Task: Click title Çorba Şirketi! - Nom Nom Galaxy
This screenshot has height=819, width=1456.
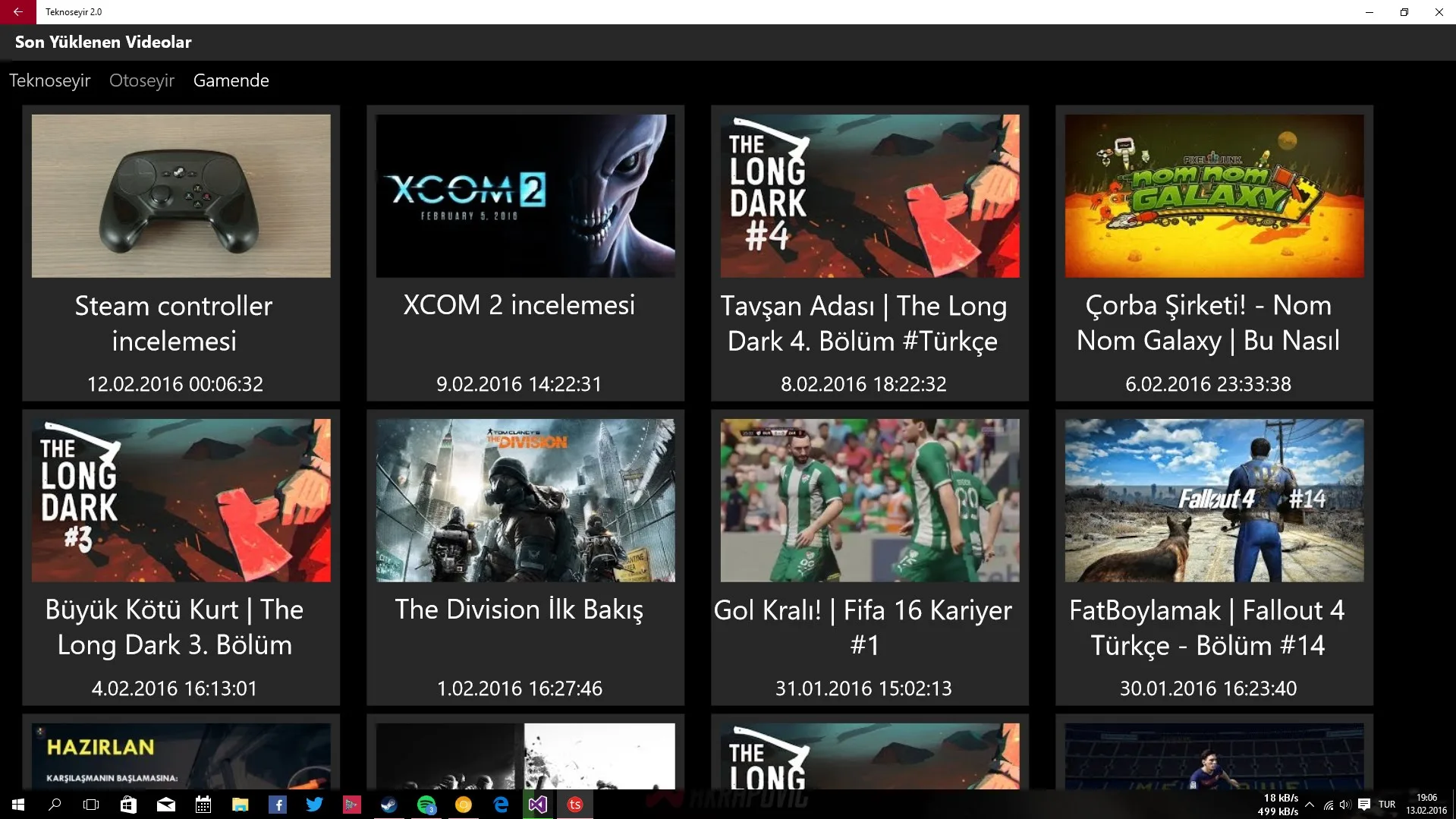Action: point(1208,323)
